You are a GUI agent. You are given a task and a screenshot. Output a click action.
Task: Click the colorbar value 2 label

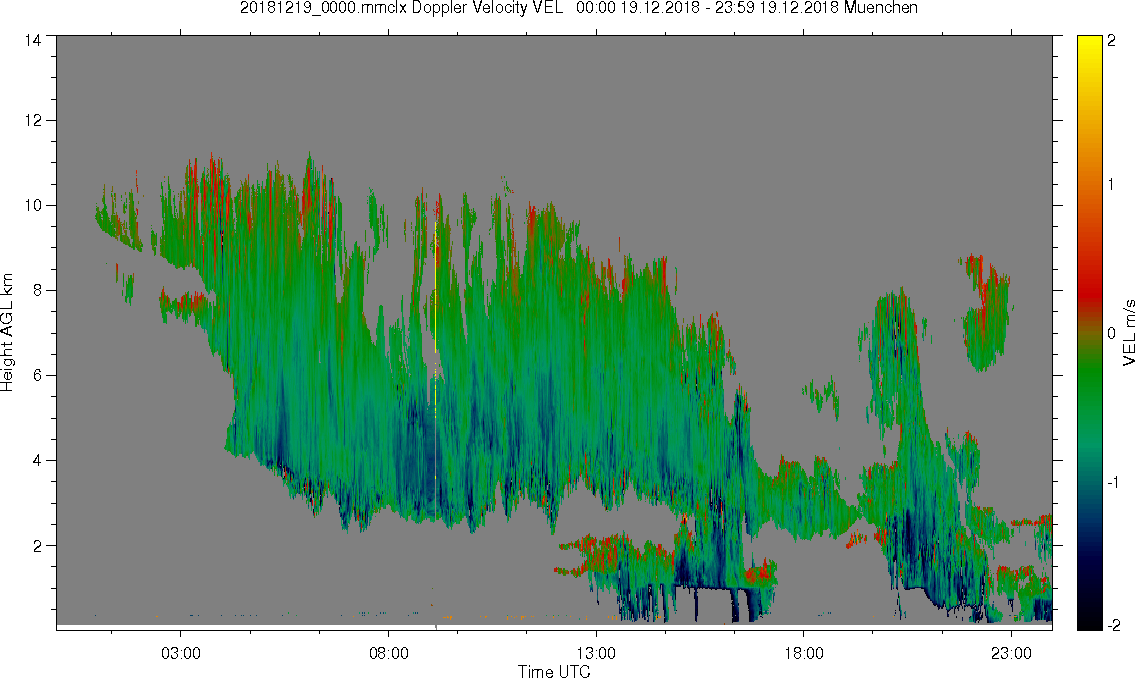1111,41
